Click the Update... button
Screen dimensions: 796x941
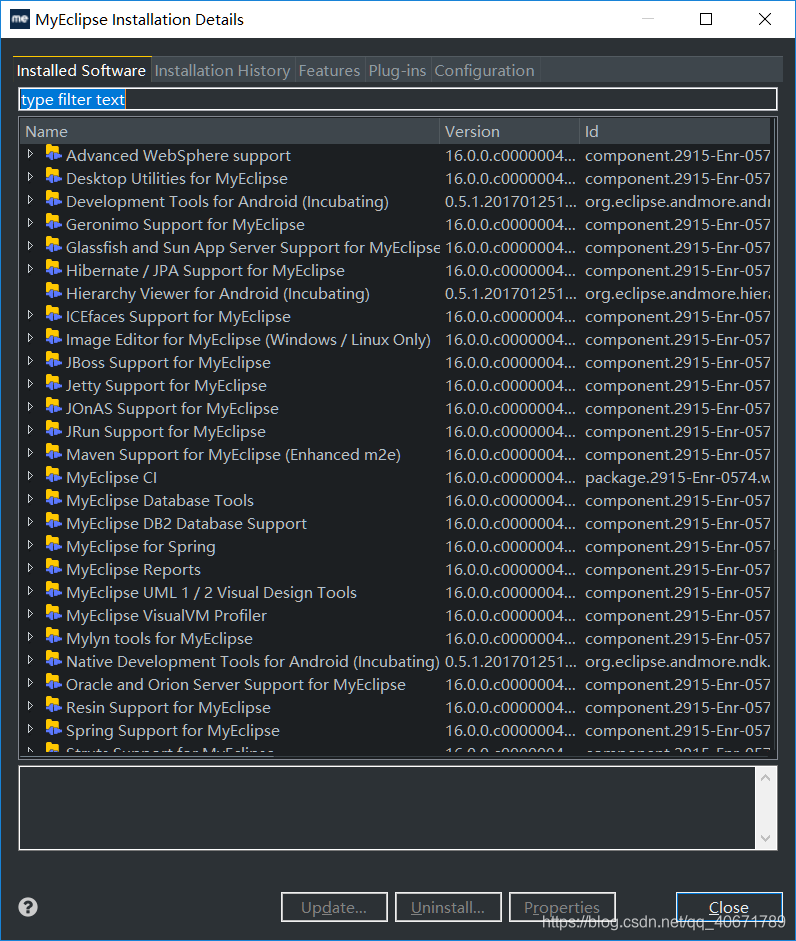pyautogui.click(x=334, y=907)
